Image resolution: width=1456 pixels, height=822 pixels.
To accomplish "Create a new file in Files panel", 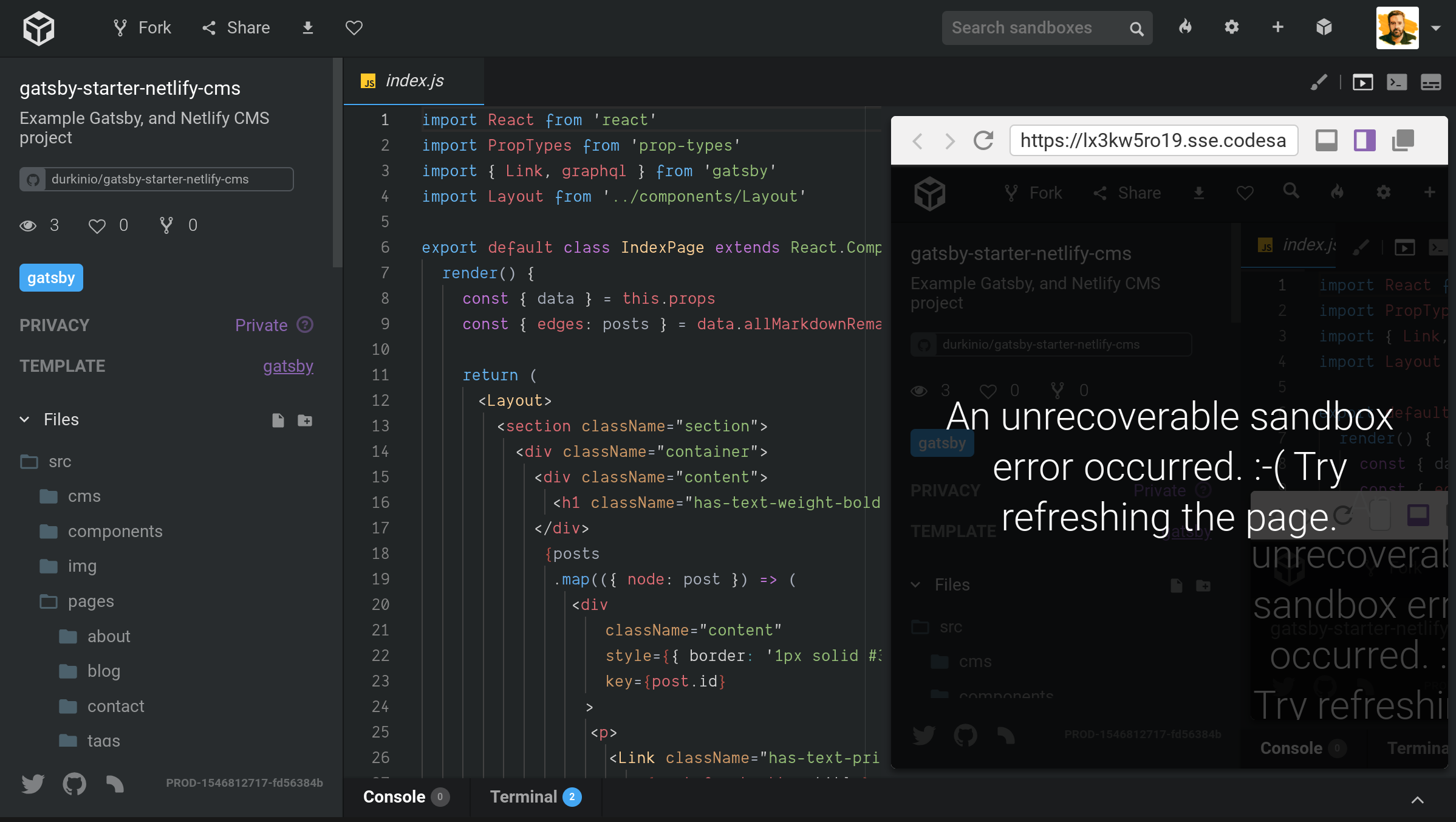I will click(x=279, y=420).
